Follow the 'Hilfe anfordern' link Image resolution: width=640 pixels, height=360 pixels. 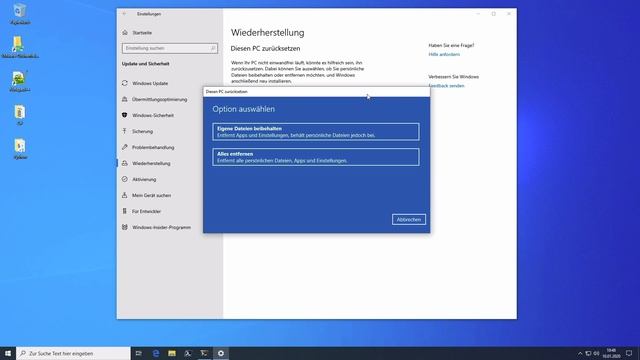coord(444,54)
